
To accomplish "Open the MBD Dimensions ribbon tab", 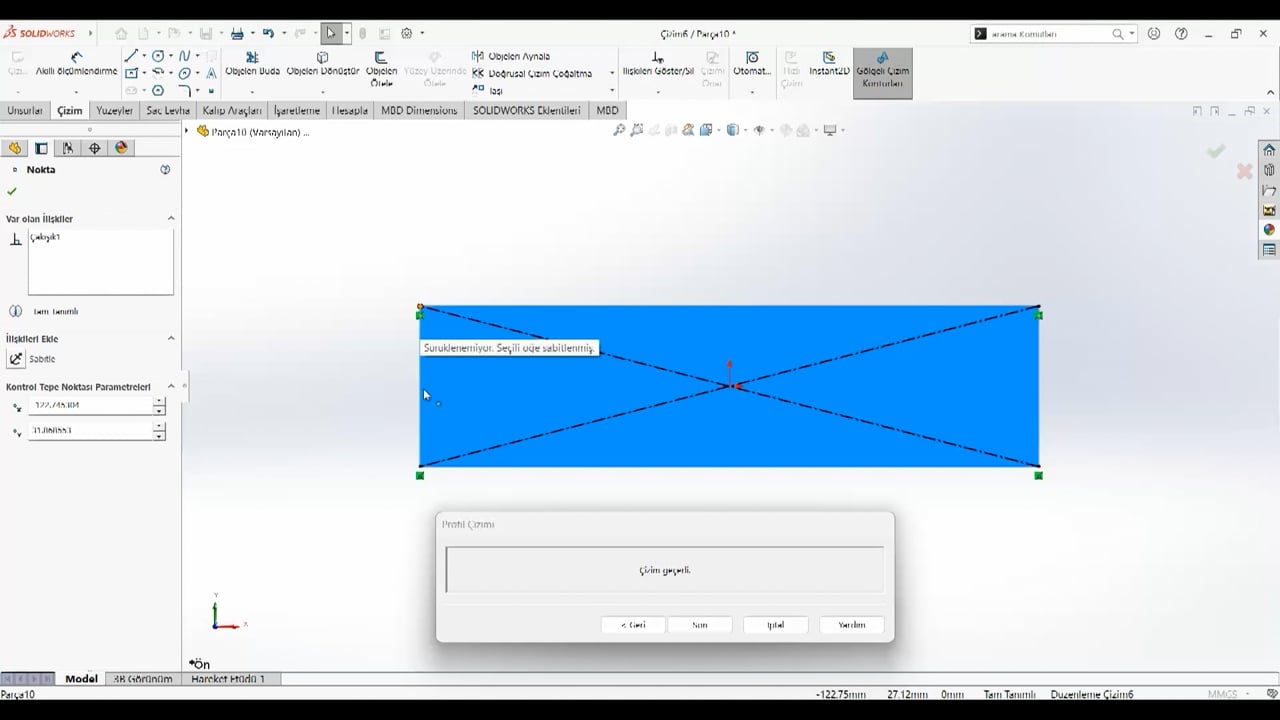I will click(x=419, y=110).
